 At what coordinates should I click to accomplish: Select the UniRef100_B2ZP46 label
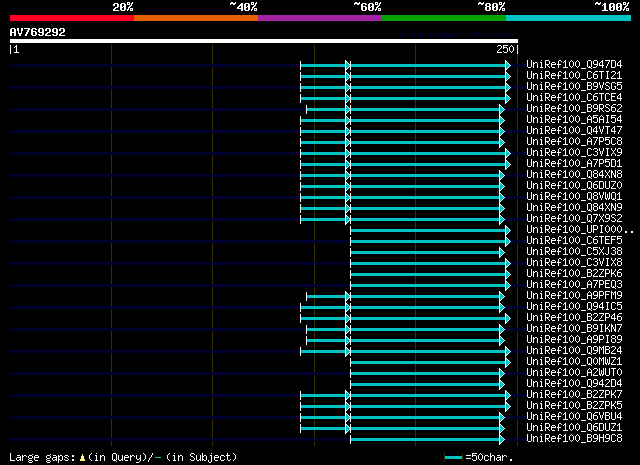[x=574, y=318]
